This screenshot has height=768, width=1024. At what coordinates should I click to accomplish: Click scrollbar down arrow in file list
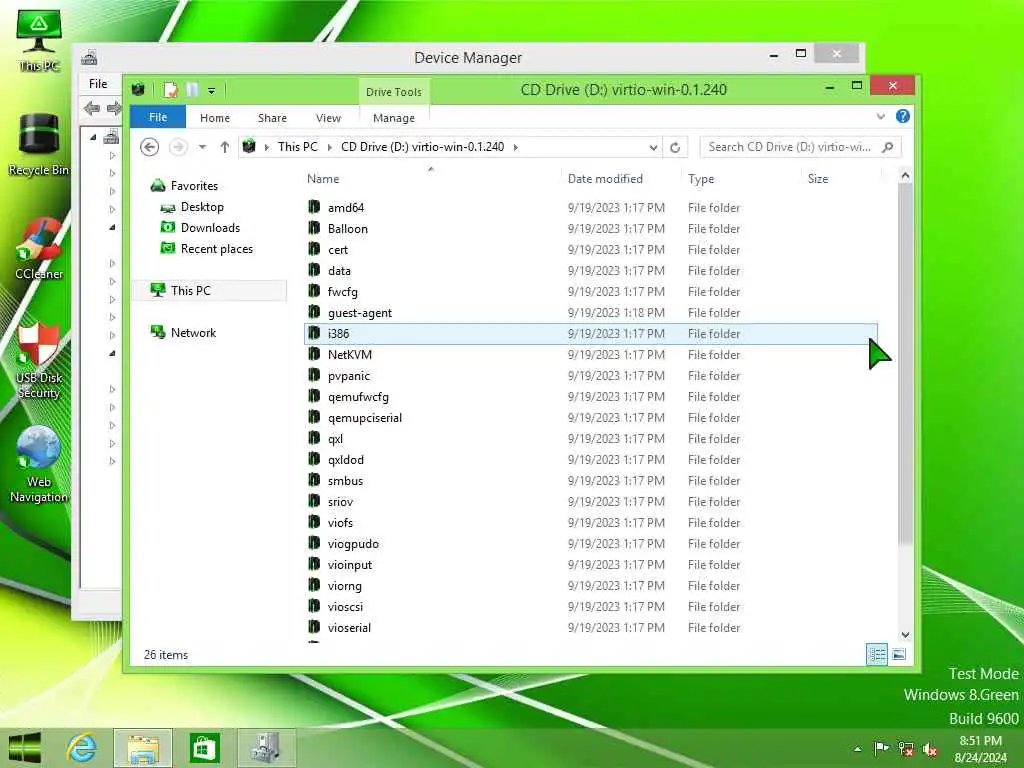(x=904, y=634)
